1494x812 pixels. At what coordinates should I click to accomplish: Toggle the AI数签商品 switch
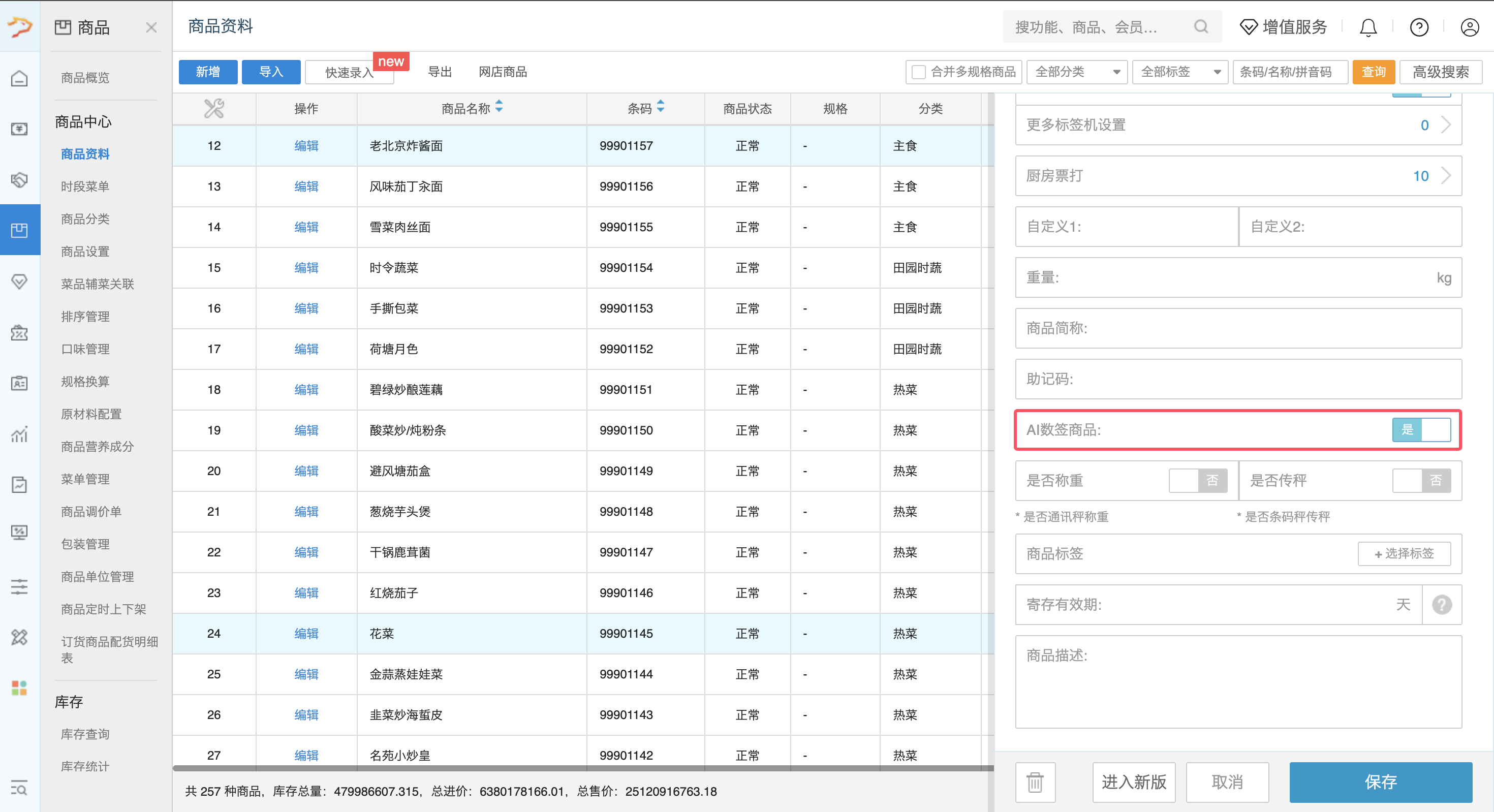[x=1421, y=430]
